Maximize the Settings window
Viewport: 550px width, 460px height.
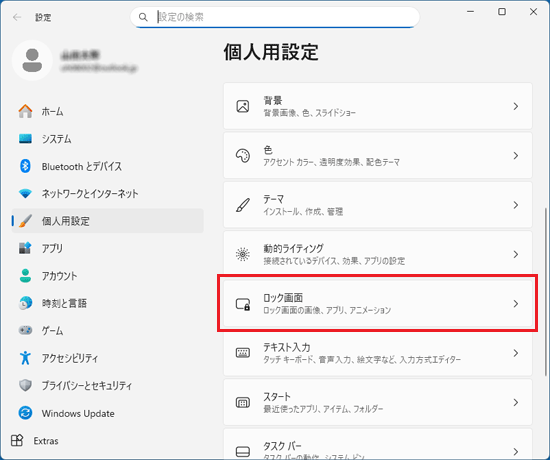tap(502, 12)
